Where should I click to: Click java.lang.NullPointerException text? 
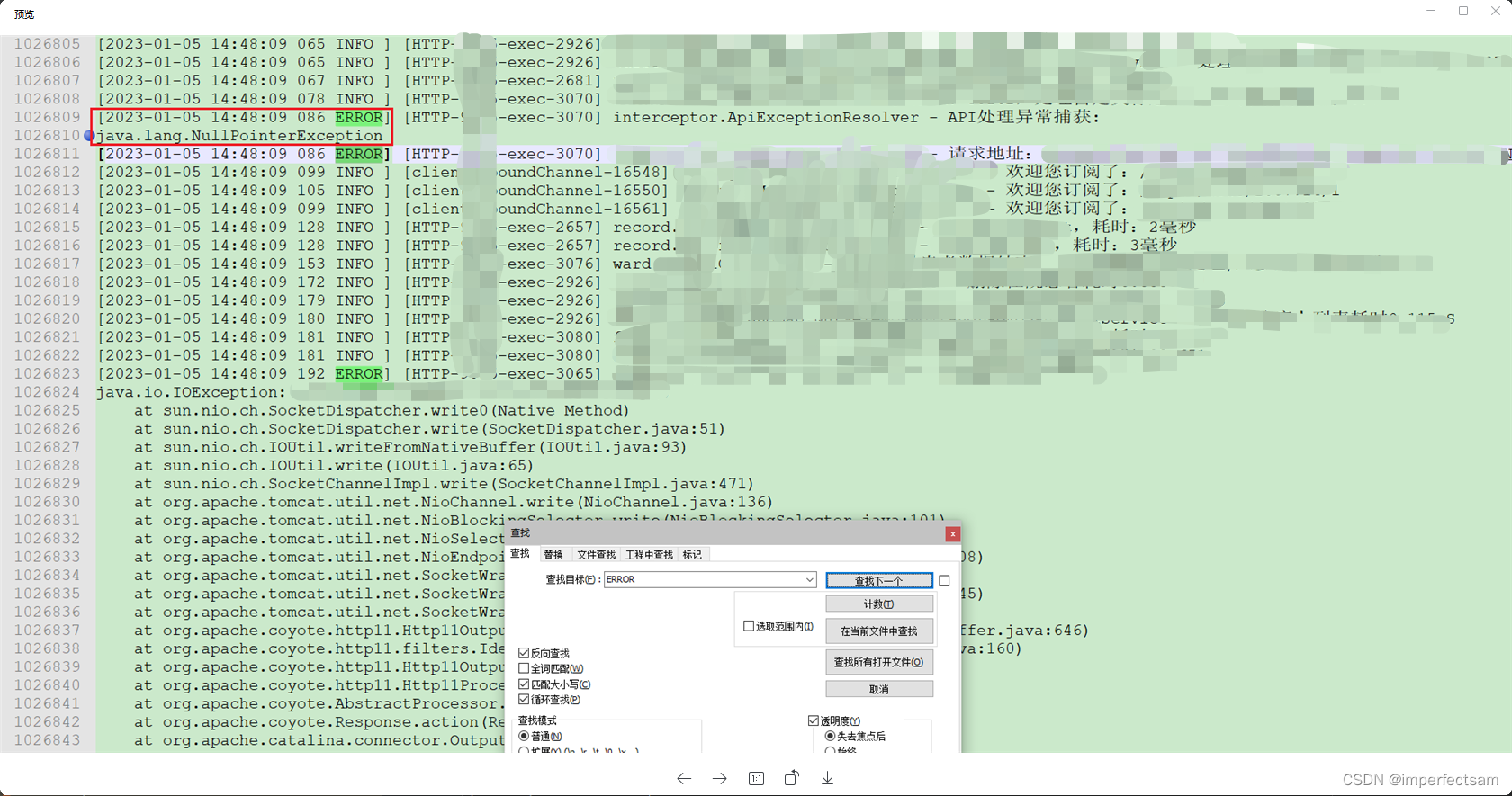tap(239, 136)
